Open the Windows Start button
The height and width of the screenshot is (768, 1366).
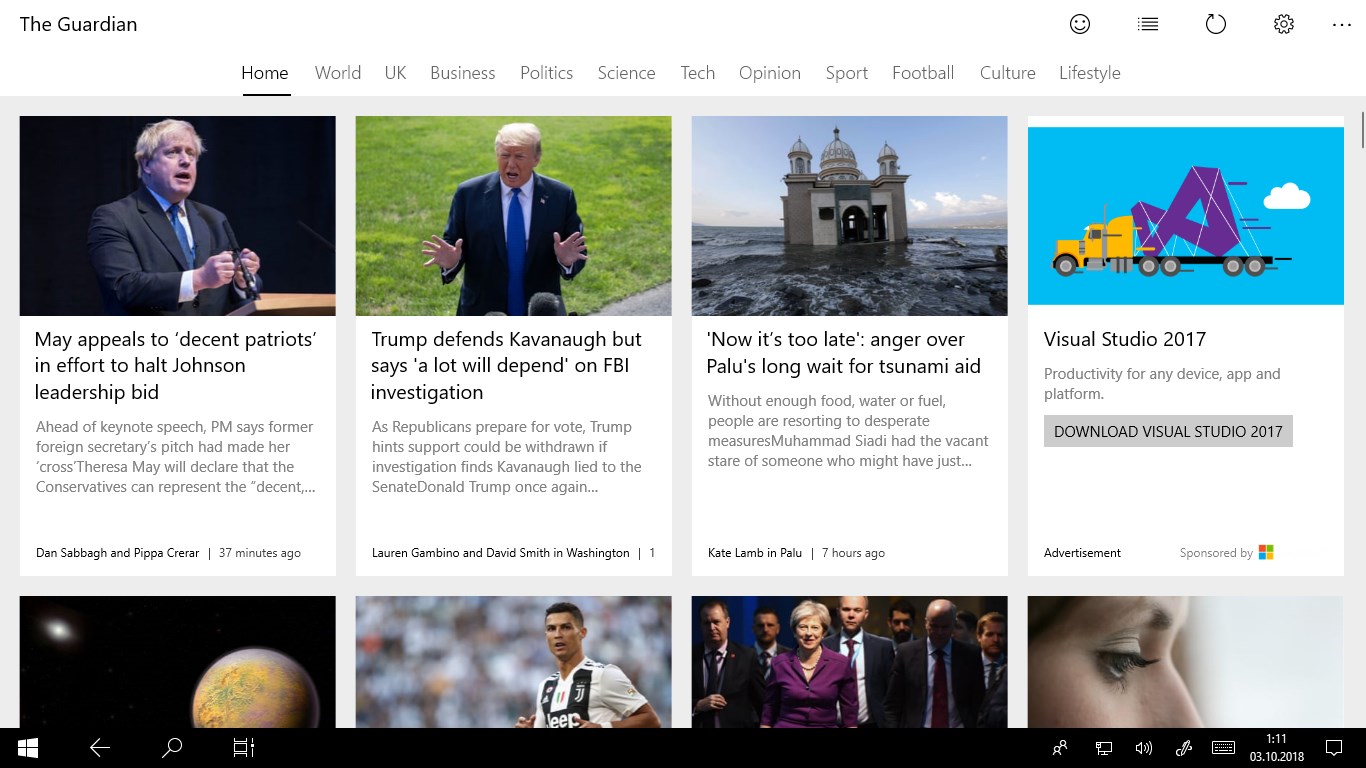coord(28,748)
